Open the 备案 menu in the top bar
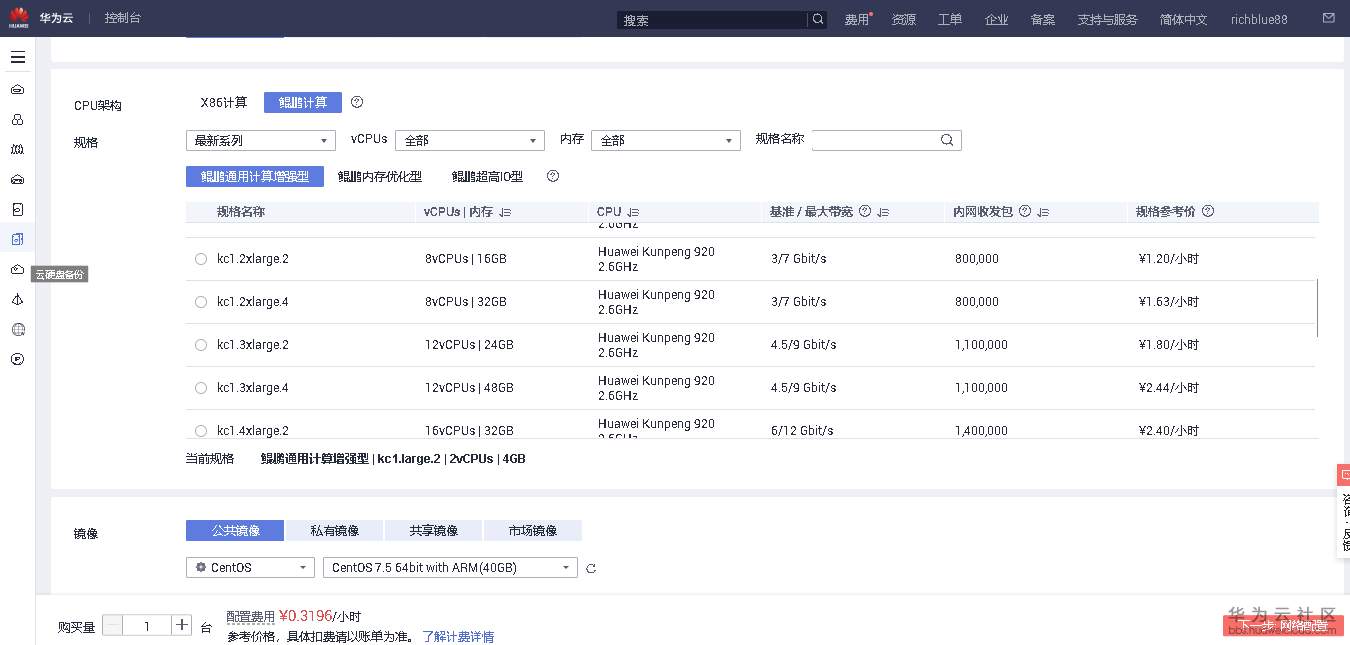1350x645 pixels. tap(1043, 19)
